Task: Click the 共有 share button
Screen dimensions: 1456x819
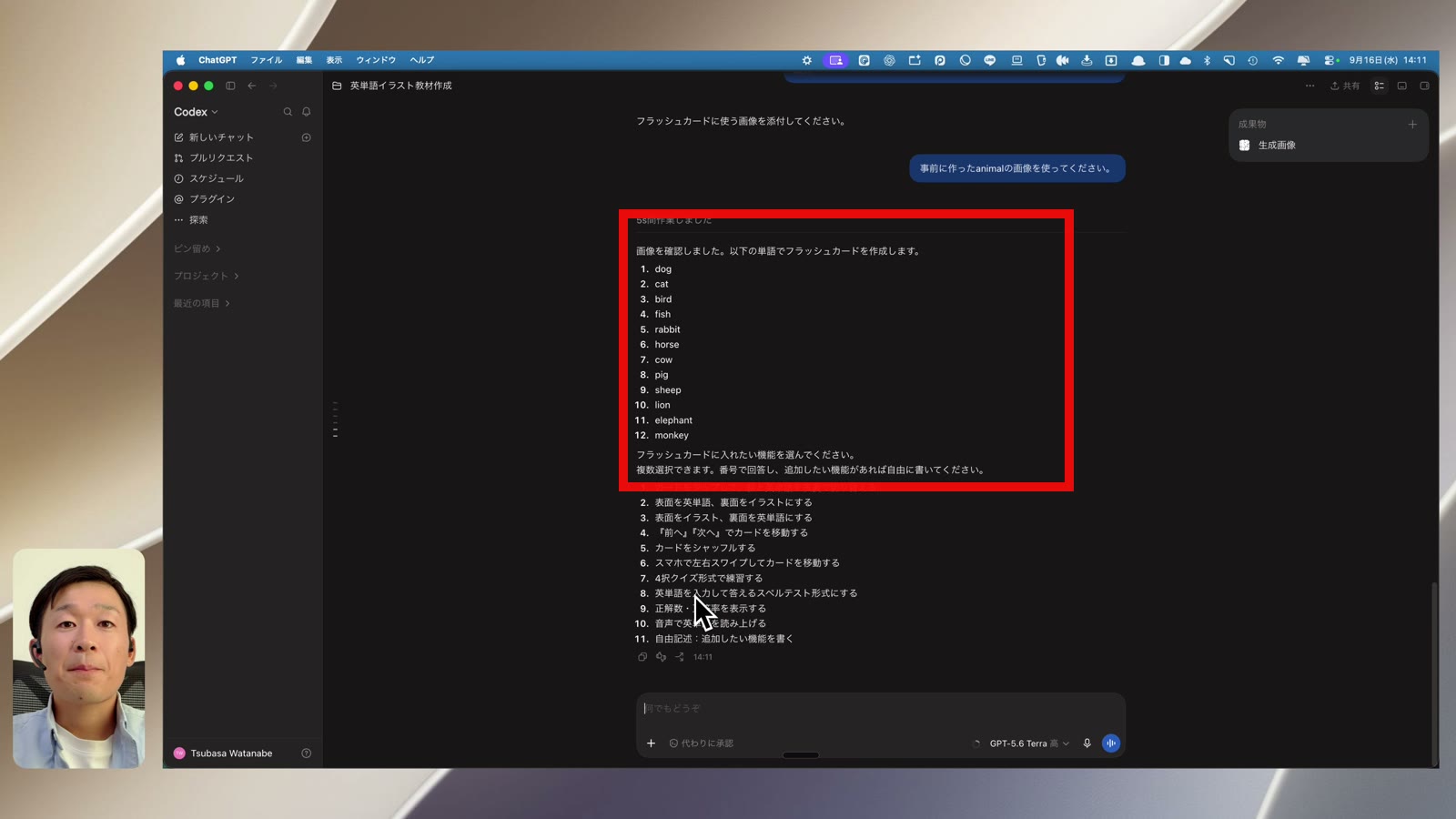Action: 1345,86
